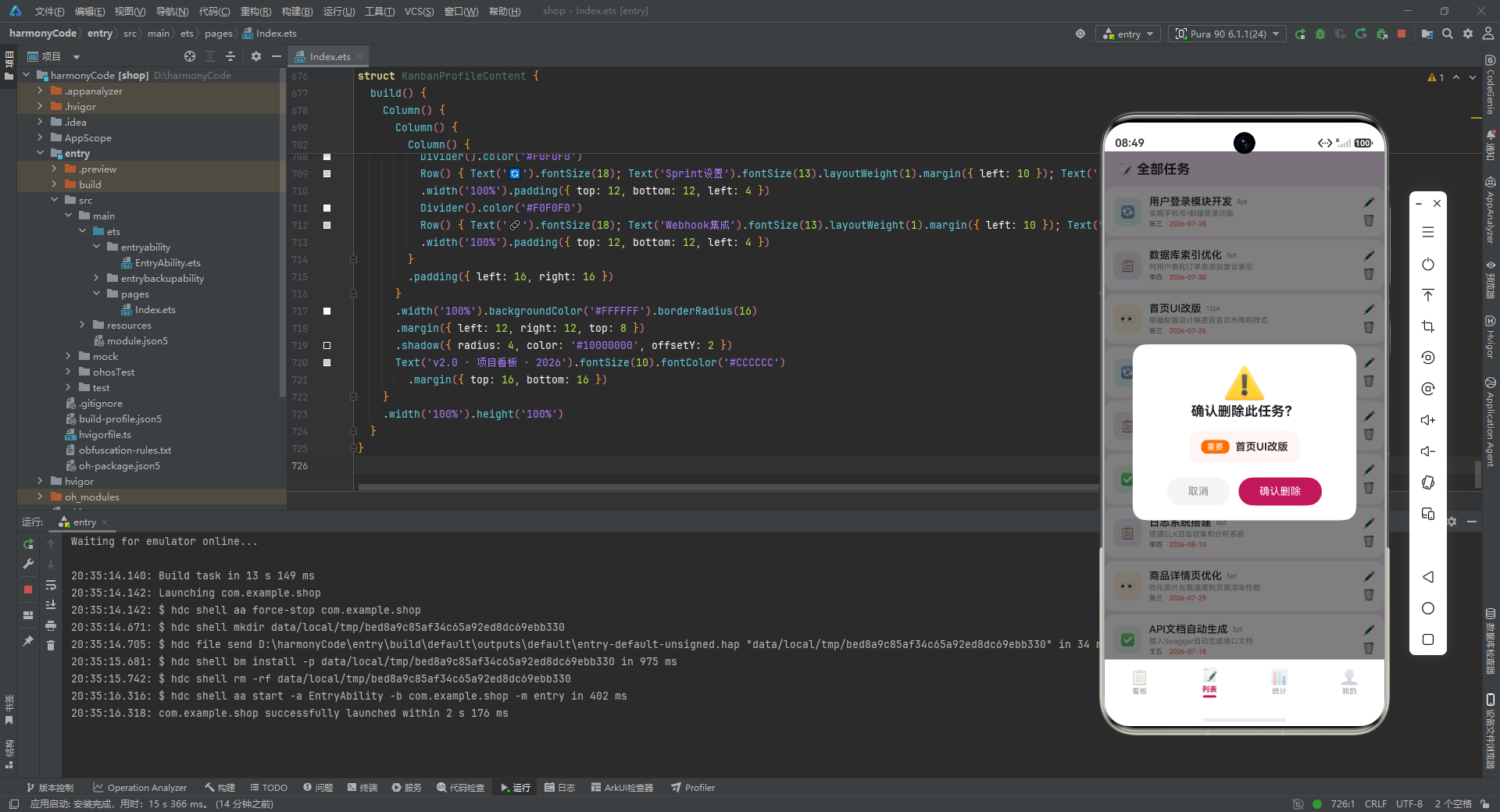Open the Pura 90 device dropdown
Image resolution: width=1500 pixels, height=812 pixels.
click(1227, 34)
